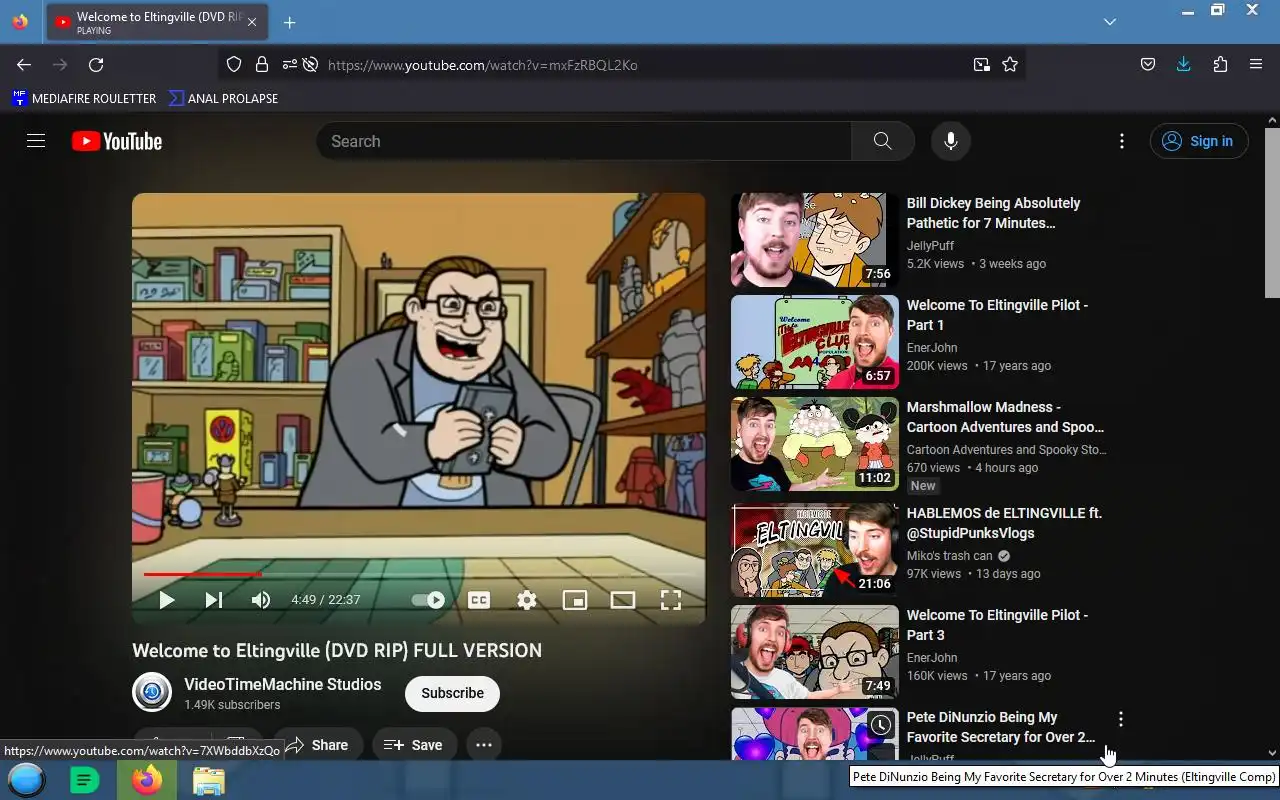Open the green app icon on the taskbar
Image resolution: width=1280 pixels, height=800 pixels.
coord(85,780)
